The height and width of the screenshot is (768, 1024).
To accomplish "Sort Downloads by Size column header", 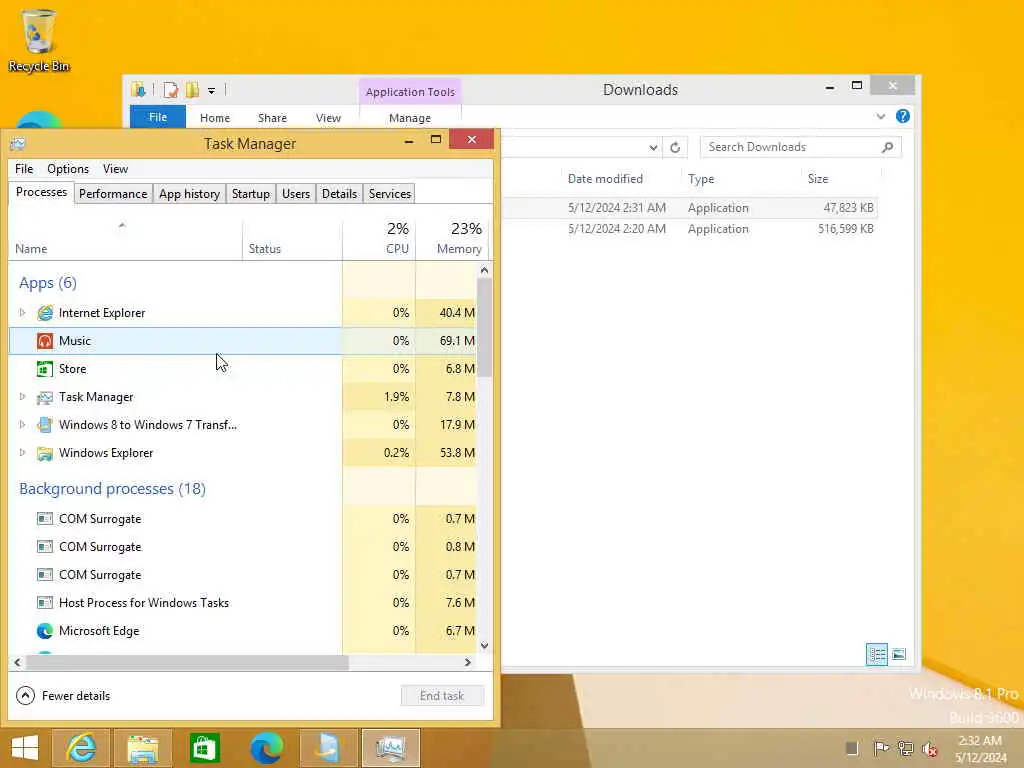I will pyautogui.click(x=840, y=179).
